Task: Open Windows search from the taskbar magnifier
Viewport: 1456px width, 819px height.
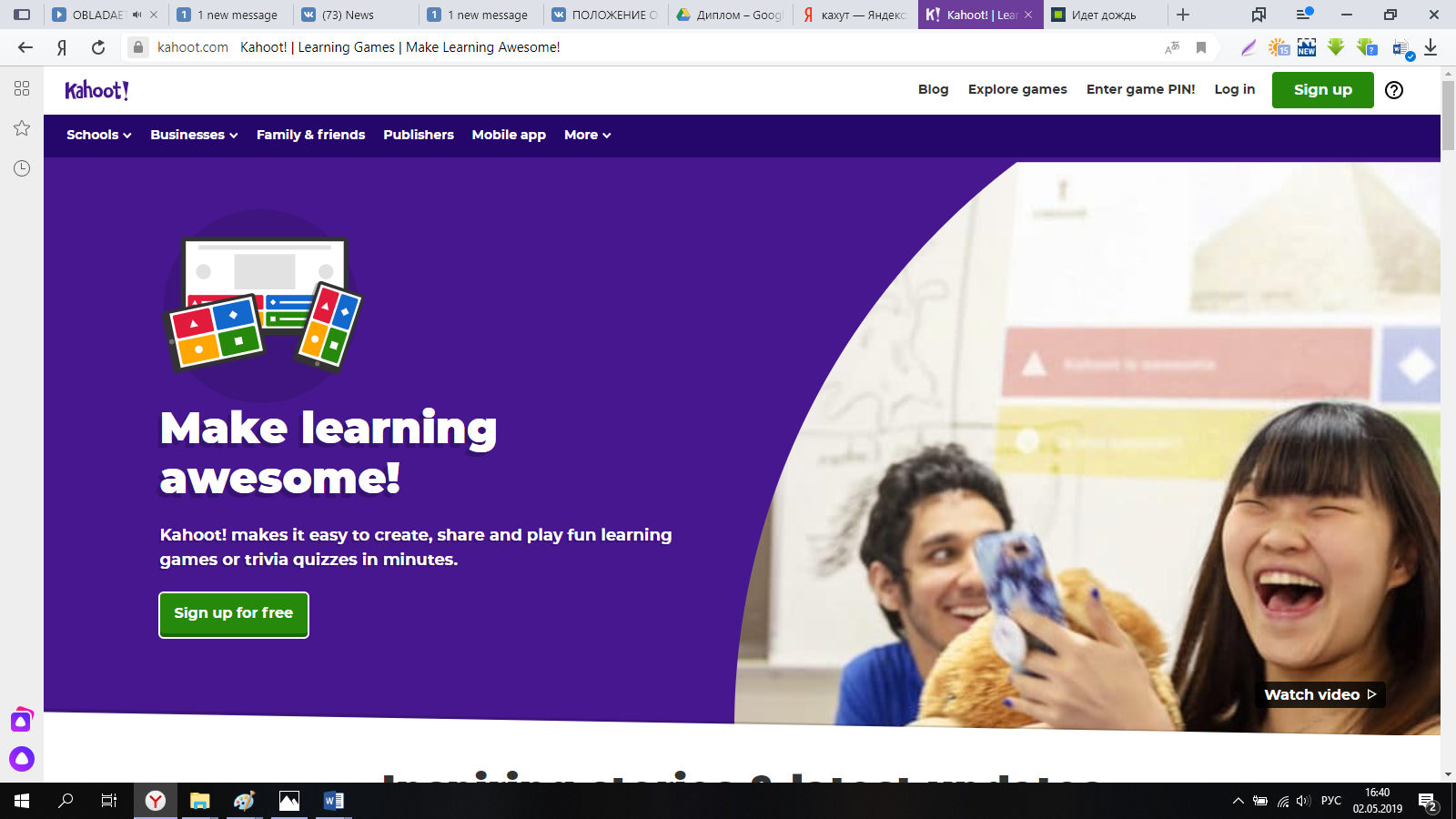Action: pyautogui.click(x=66, y=801)
